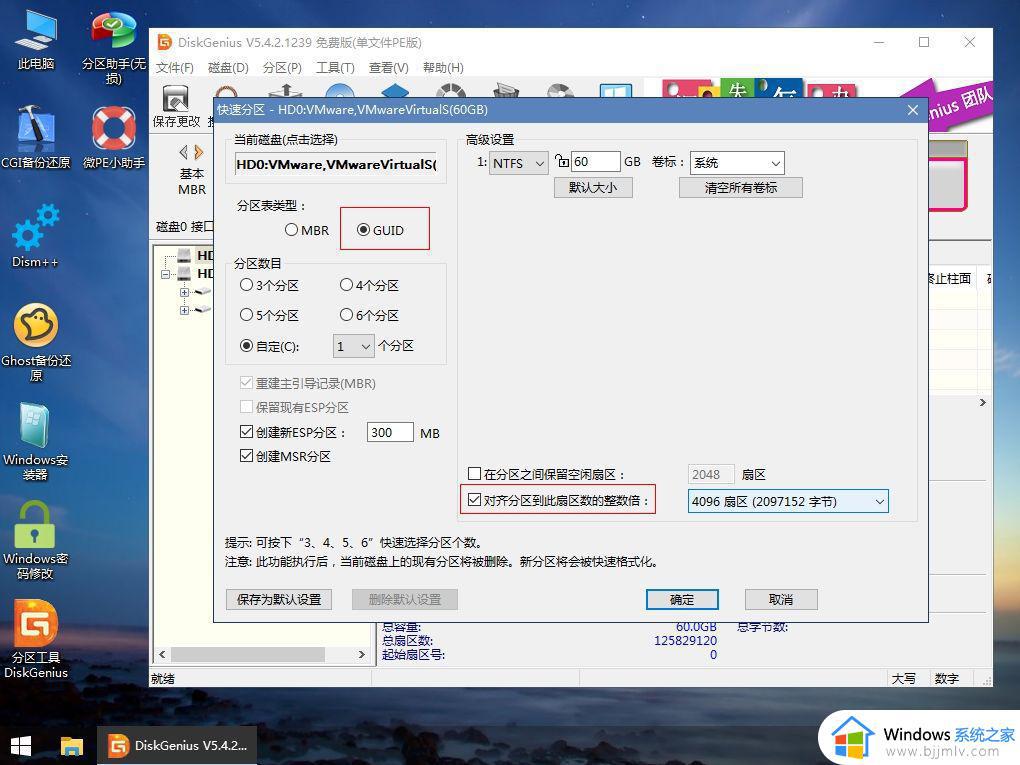Open 帮助(H) menu
1020x765 pixels.
pyautogui.click(x=443, y=68)
